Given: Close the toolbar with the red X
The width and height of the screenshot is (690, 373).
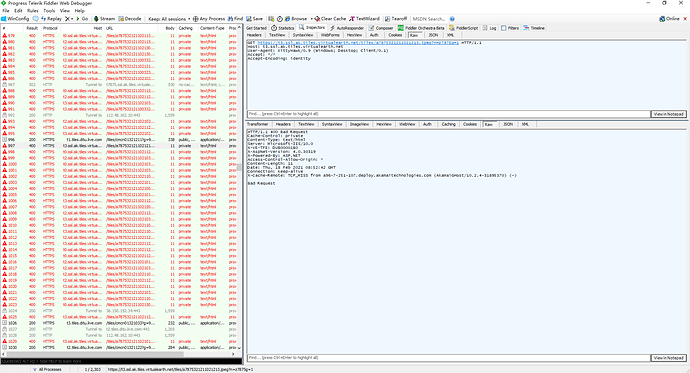Looking at the screenshot, I should pos(685,19).
